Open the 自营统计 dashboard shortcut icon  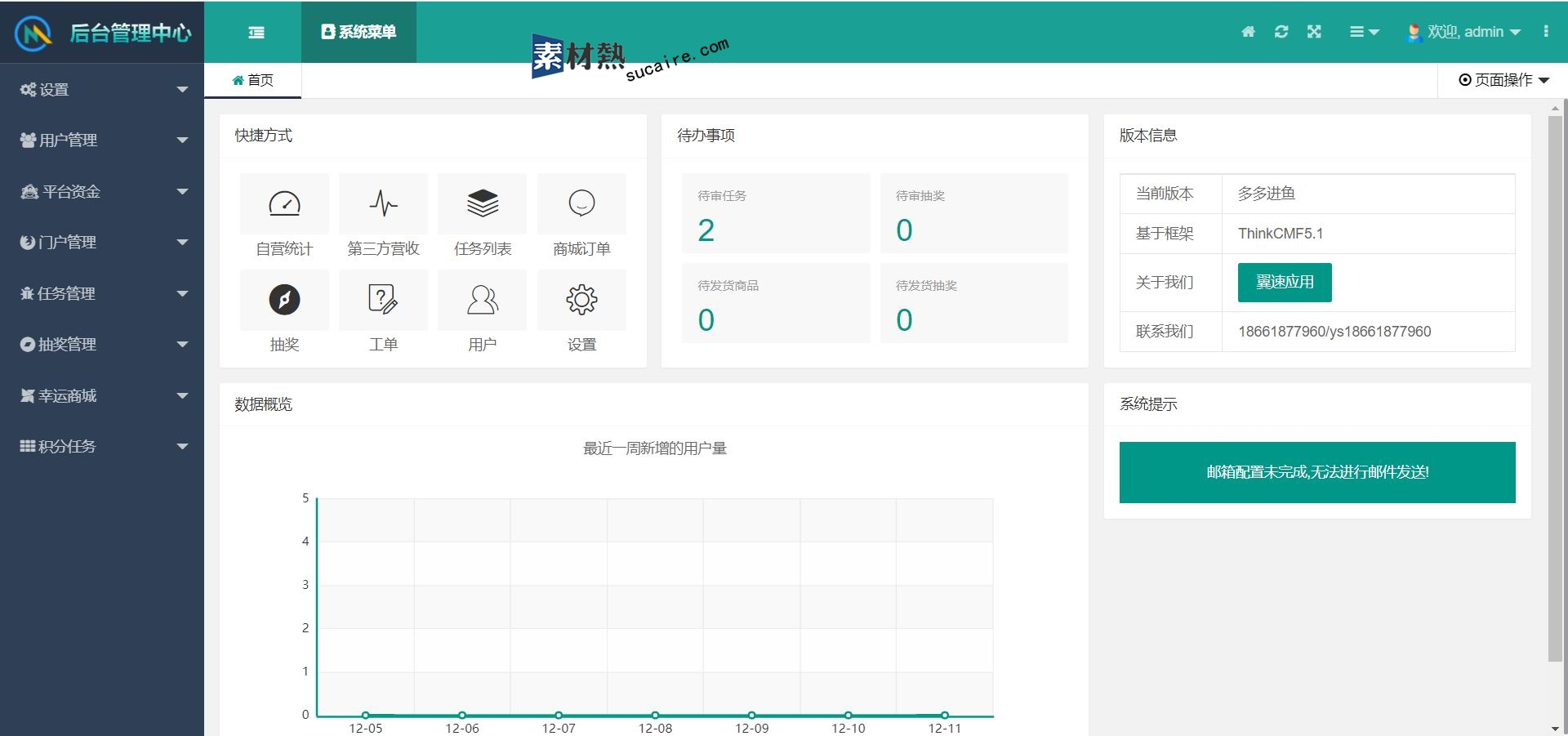pyautogui.click(x=284, y=203)
